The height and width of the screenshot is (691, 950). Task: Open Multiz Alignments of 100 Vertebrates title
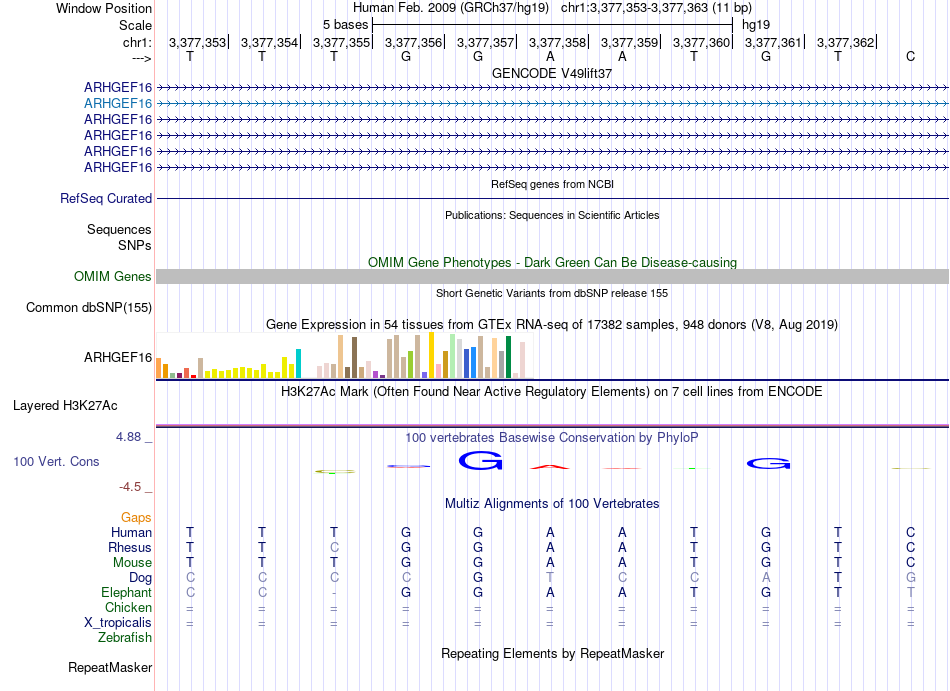[552, 504]
